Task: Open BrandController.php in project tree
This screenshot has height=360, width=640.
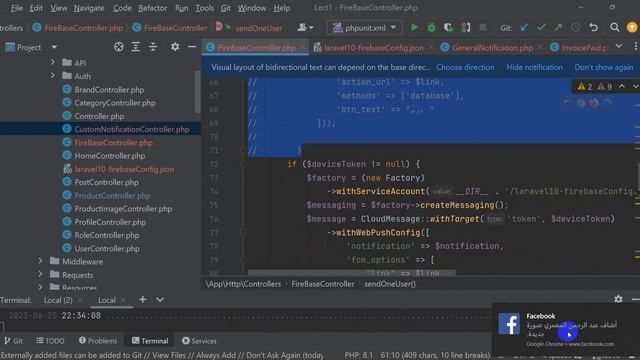Action: coord(109,90)
